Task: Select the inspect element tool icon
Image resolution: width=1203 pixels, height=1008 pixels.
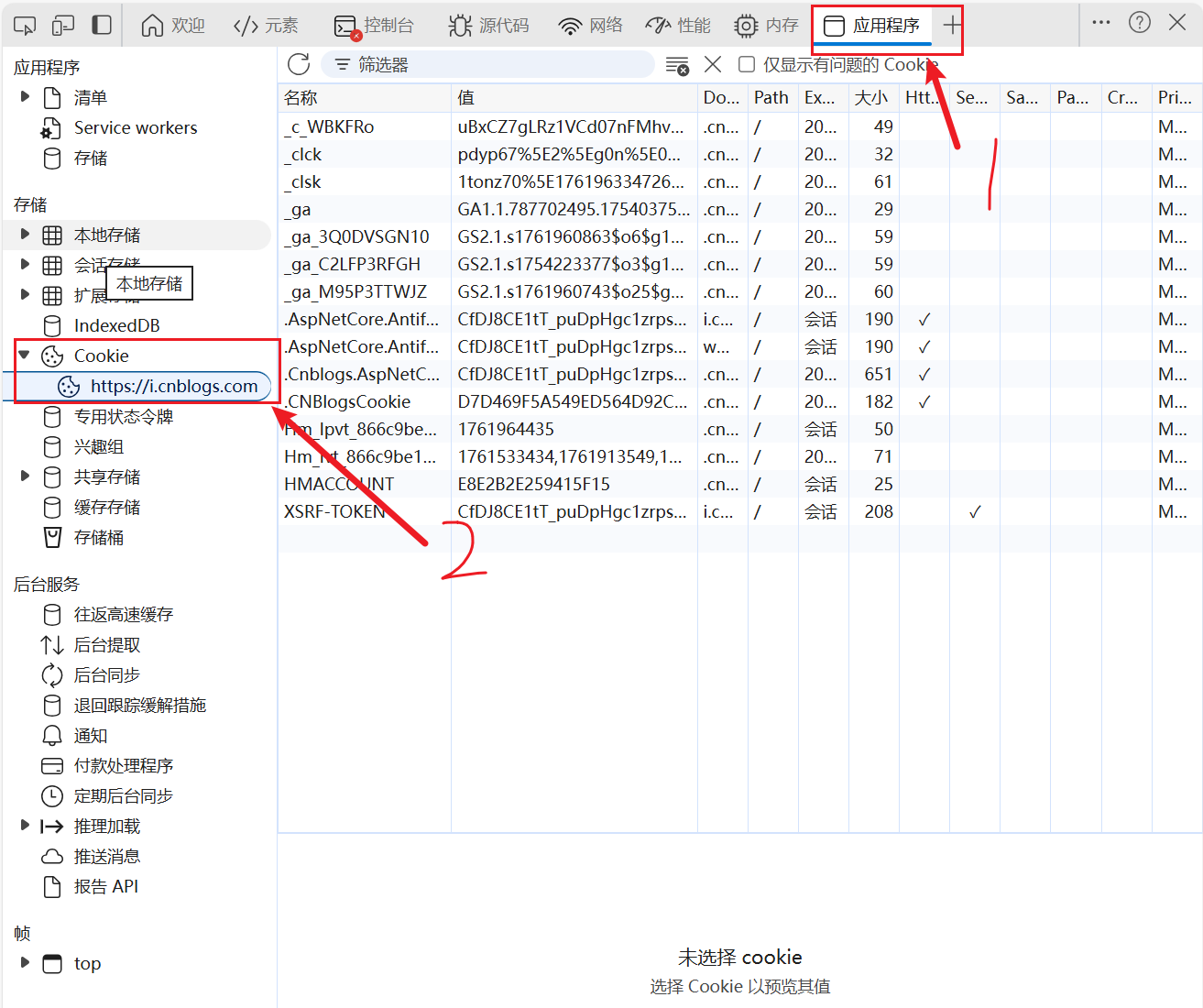Action: click(x=25, y=25)
